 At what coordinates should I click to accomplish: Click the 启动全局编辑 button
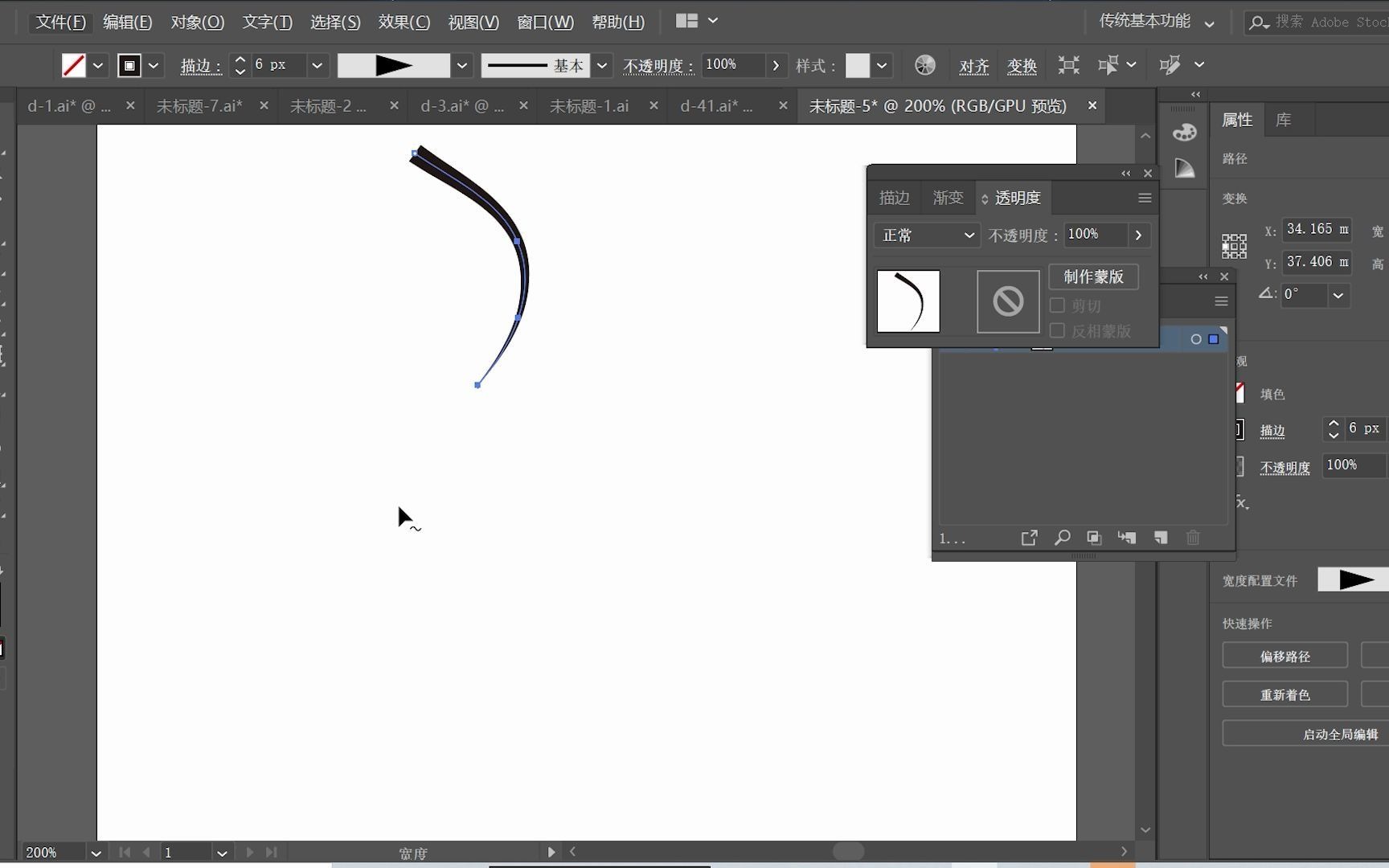click(x=1305, y=734)
